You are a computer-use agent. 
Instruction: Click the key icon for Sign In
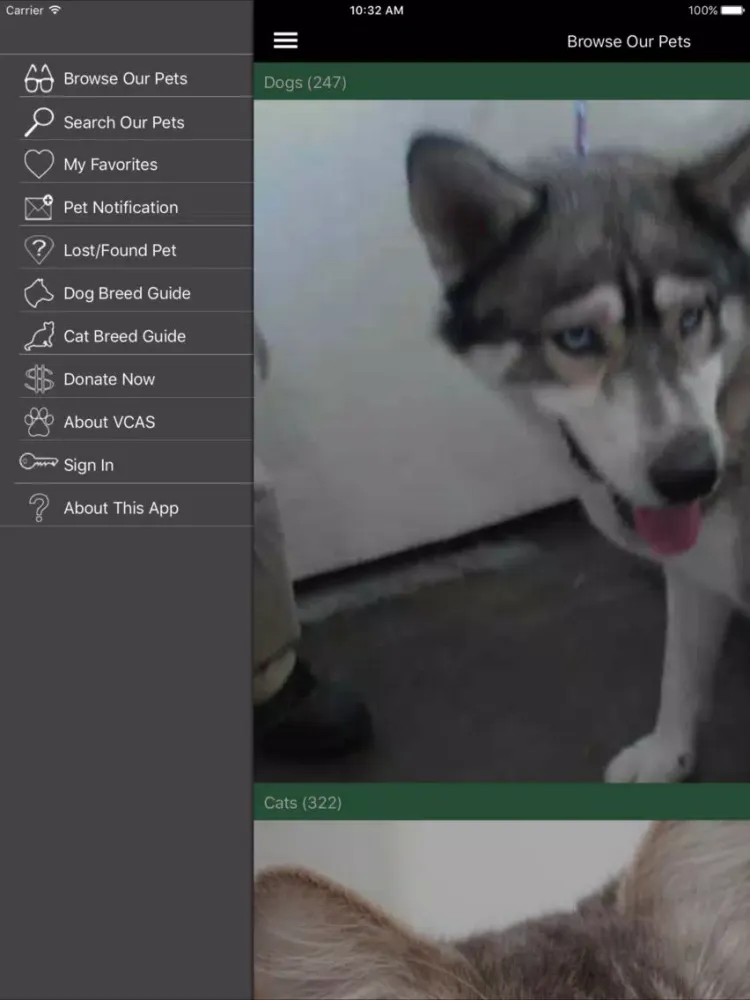pyautogui.click(x=38, y=461)
